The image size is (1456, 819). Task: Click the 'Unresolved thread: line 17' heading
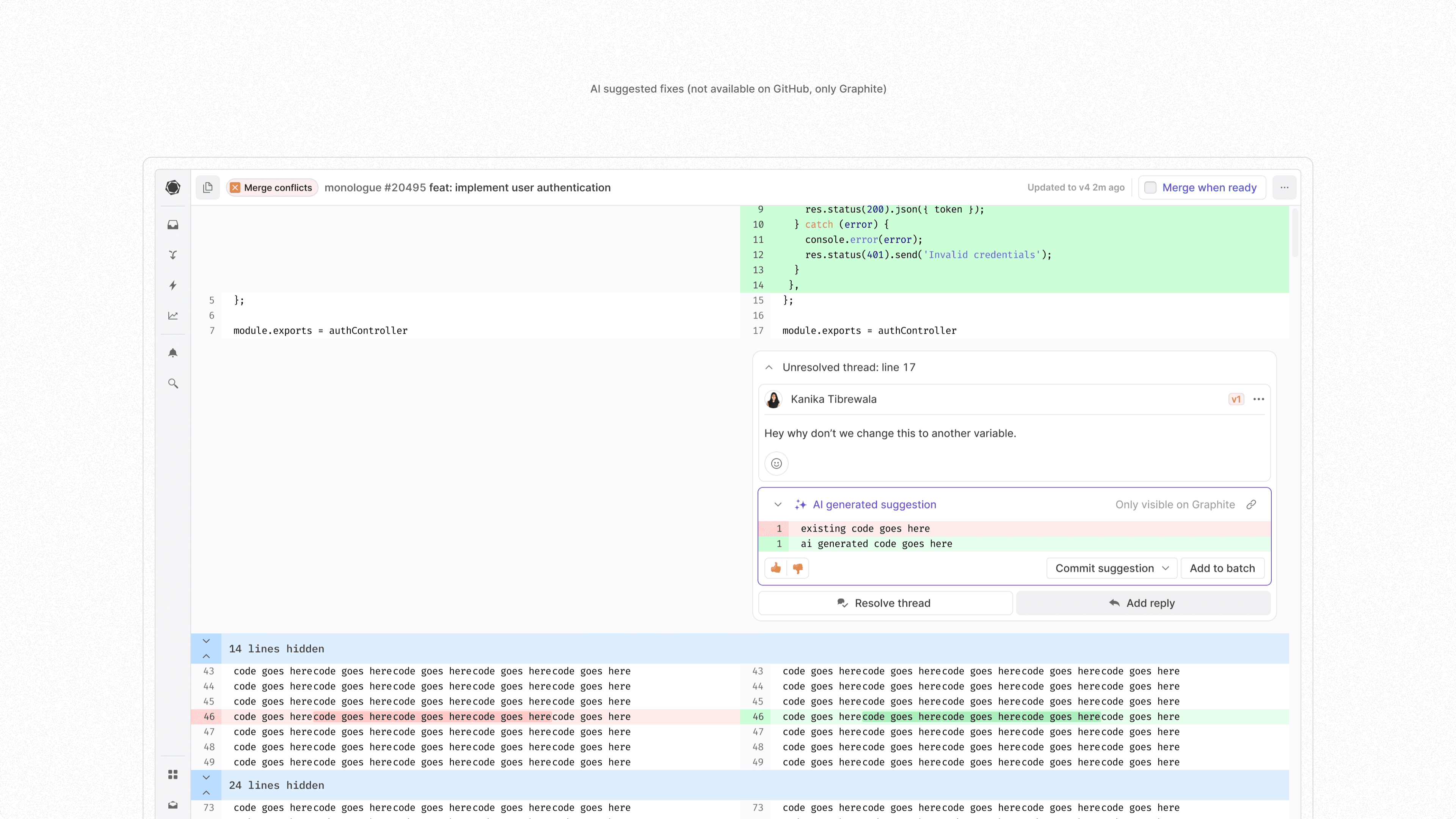[849, 367]
